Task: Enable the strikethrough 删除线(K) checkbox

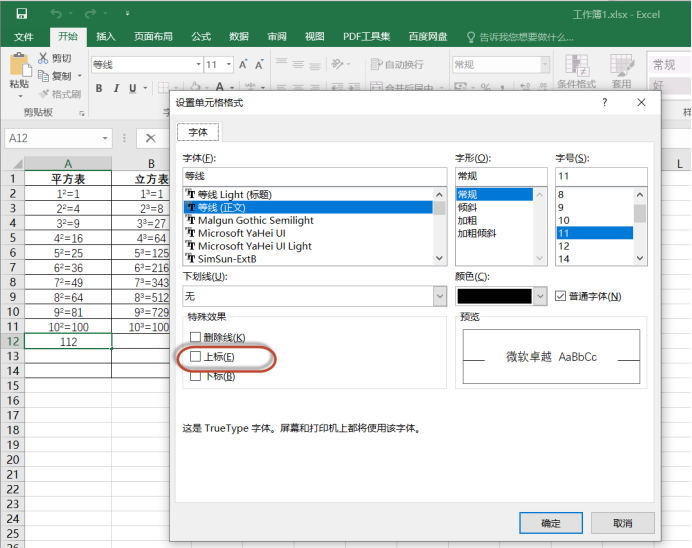Action: coord(195,338)
